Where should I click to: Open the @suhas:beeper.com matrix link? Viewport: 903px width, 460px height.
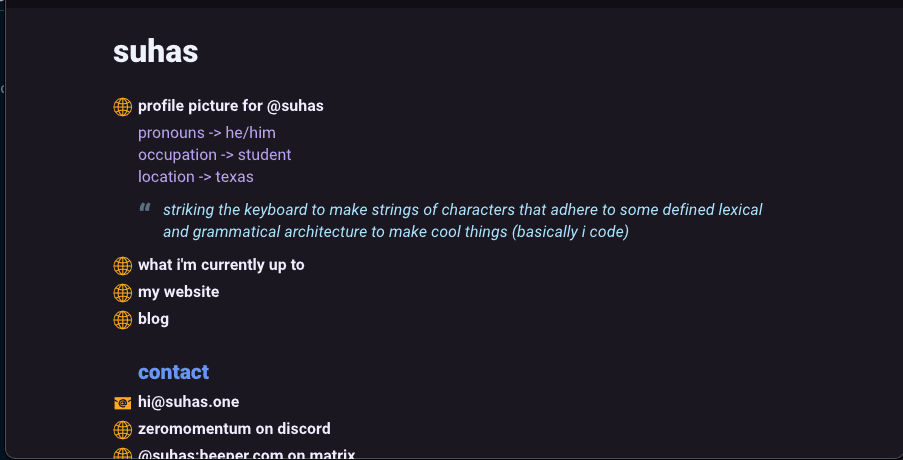246,455
